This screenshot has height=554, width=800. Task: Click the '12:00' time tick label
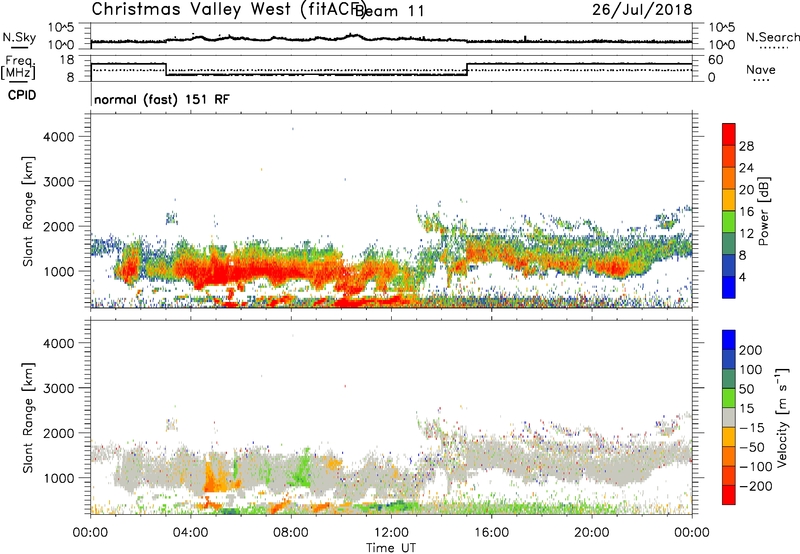[391, 533]
